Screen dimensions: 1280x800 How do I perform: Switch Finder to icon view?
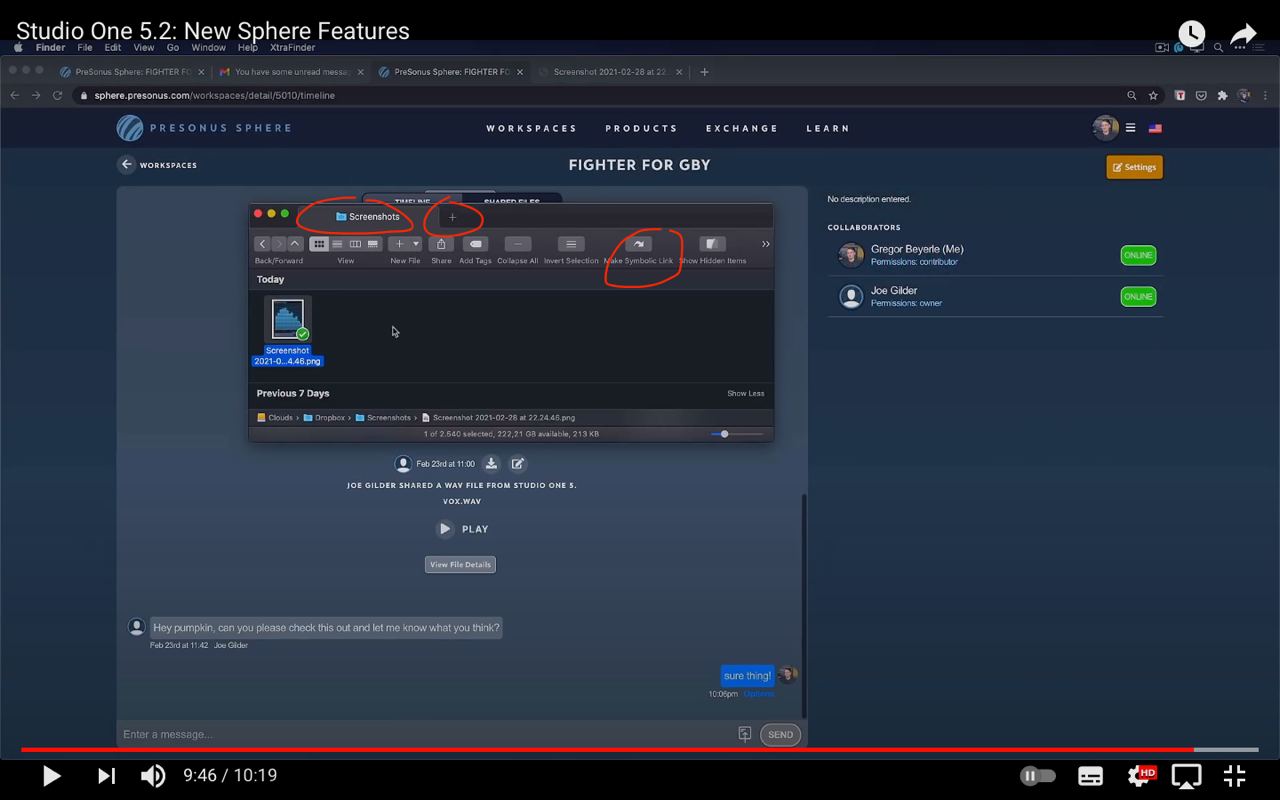point(319,244)
